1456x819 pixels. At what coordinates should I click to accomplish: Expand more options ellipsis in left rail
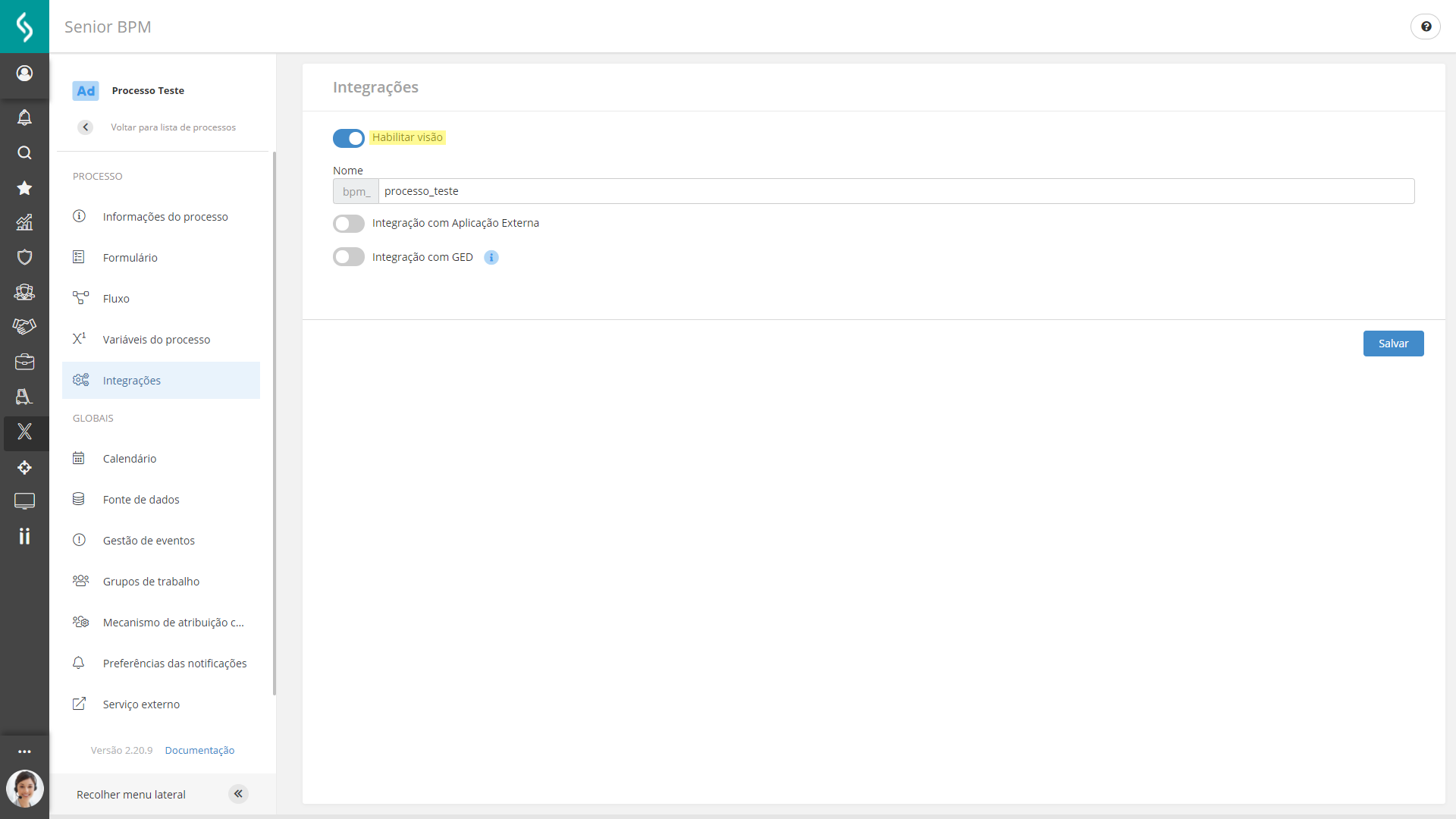pyautogui.click(x=24, y=752)
